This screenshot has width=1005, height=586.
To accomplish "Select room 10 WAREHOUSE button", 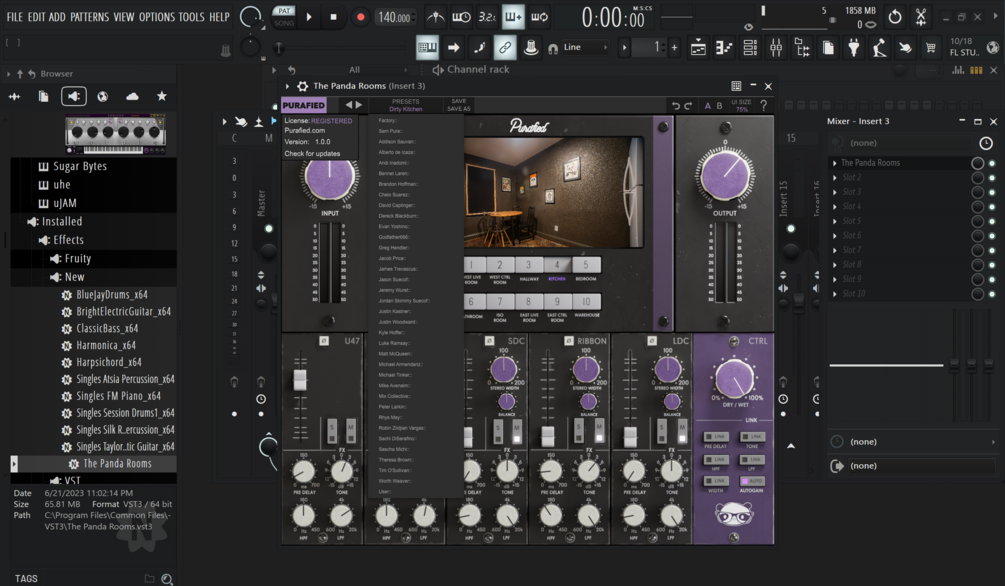I will coord(586,301).
